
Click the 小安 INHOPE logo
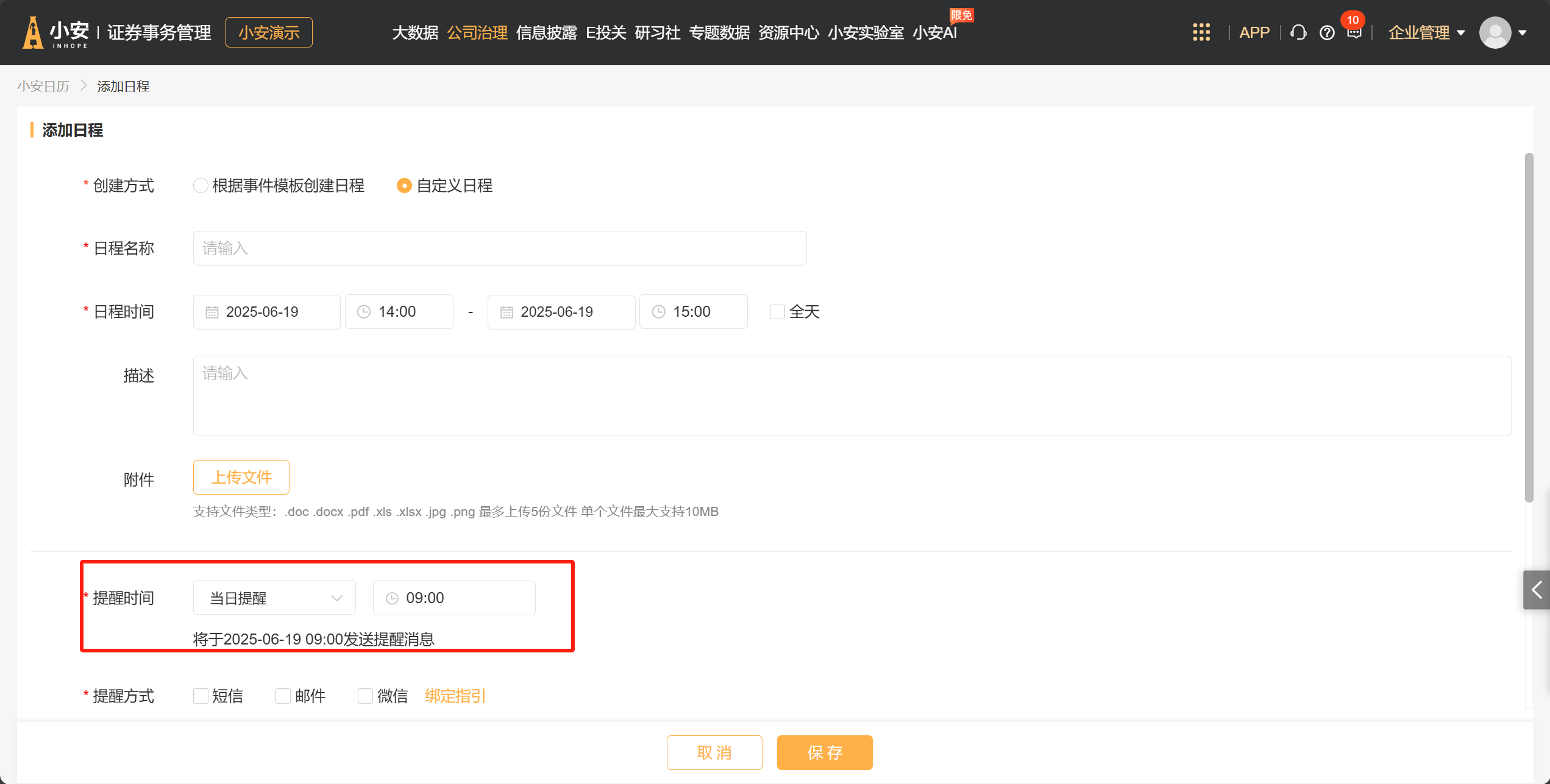point(55,32)
